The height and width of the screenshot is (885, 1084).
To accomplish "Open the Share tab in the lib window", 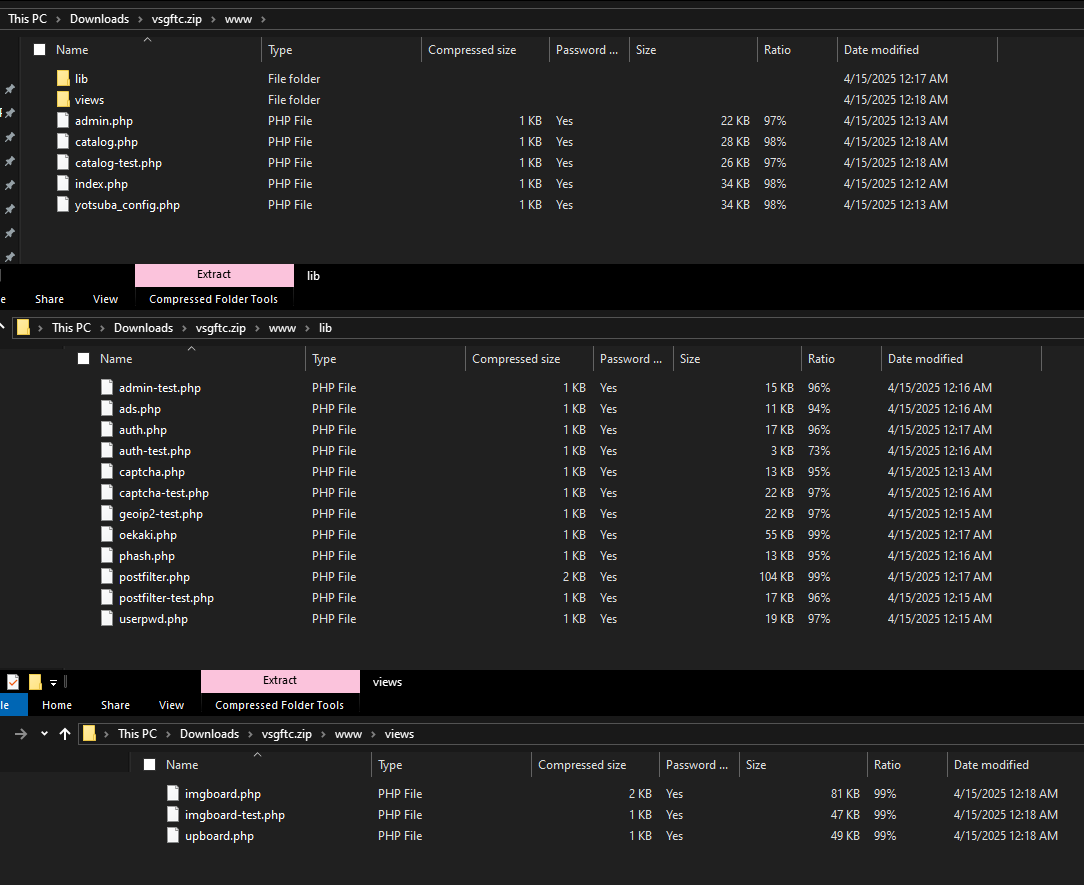I will pos(50,299).
